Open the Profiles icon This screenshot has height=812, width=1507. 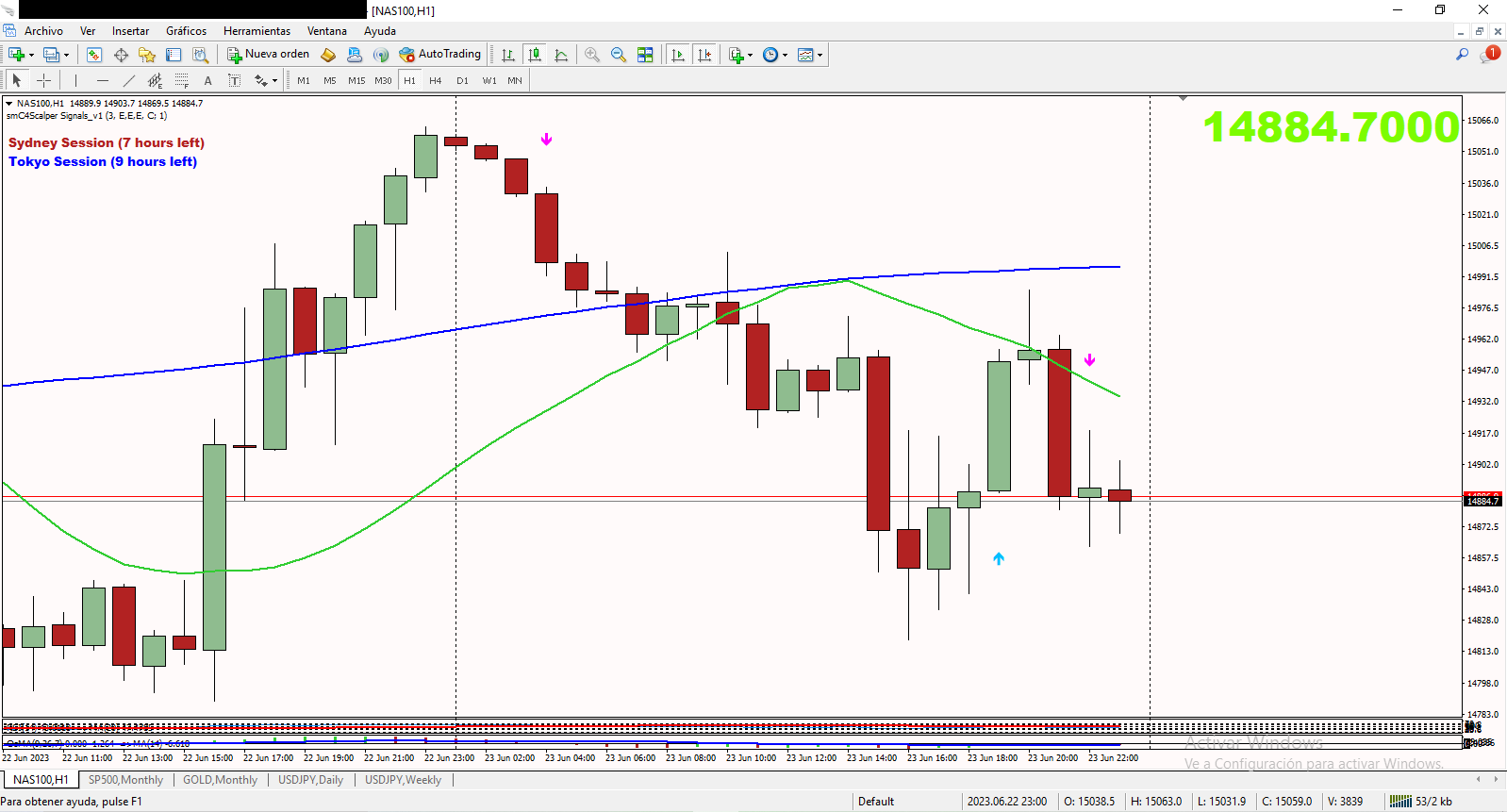tap(51, 55)
